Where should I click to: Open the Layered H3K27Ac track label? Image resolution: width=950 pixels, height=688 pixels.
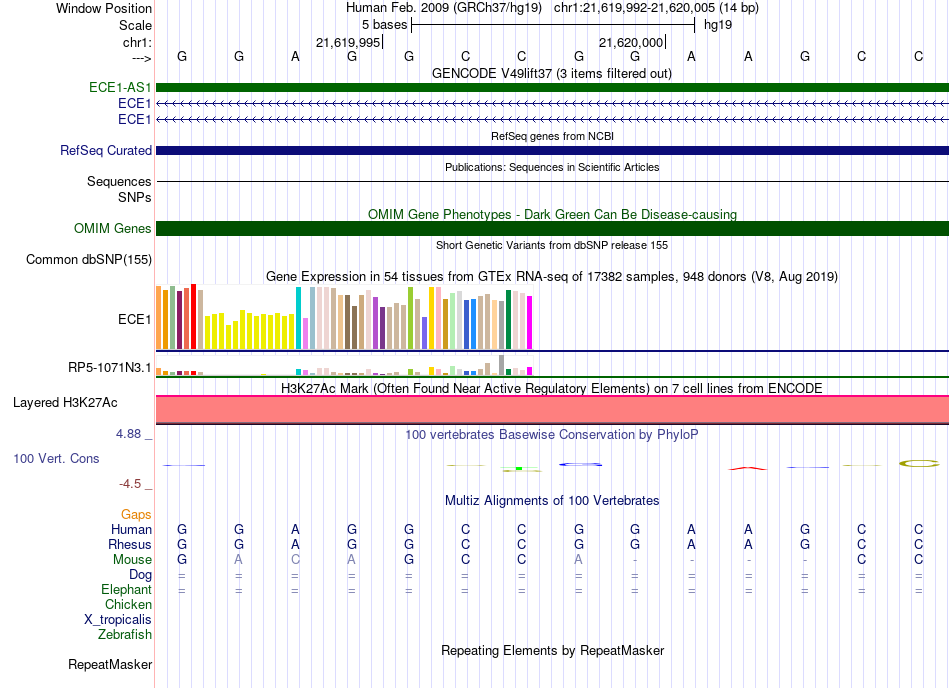point(65,403)
